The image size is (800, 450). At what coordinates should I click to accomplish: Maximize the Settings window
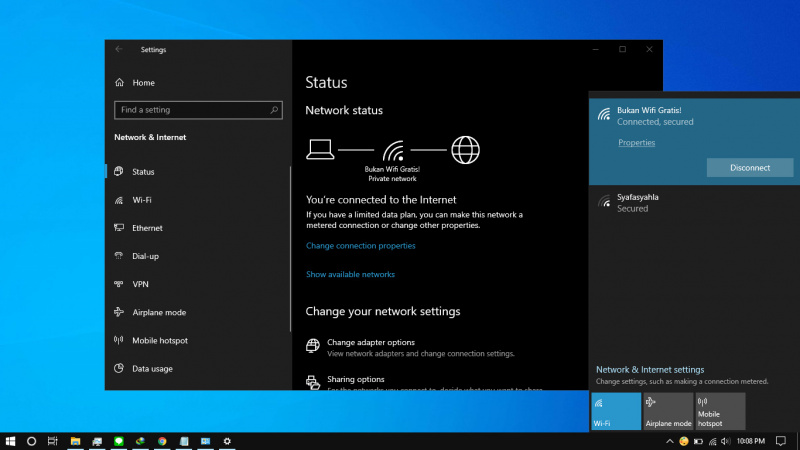622,49
